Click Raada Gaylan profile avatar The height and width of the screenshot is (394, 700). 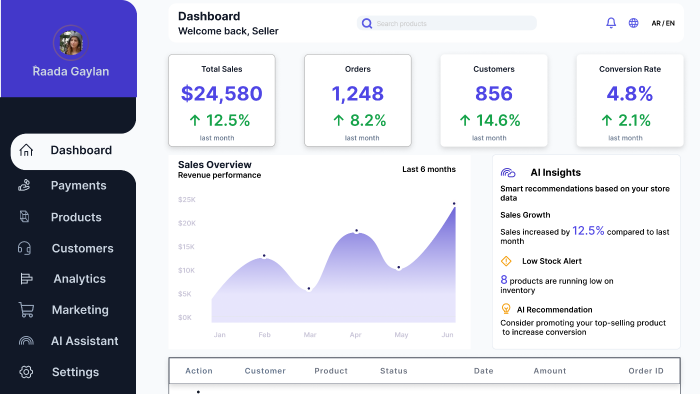71,43
